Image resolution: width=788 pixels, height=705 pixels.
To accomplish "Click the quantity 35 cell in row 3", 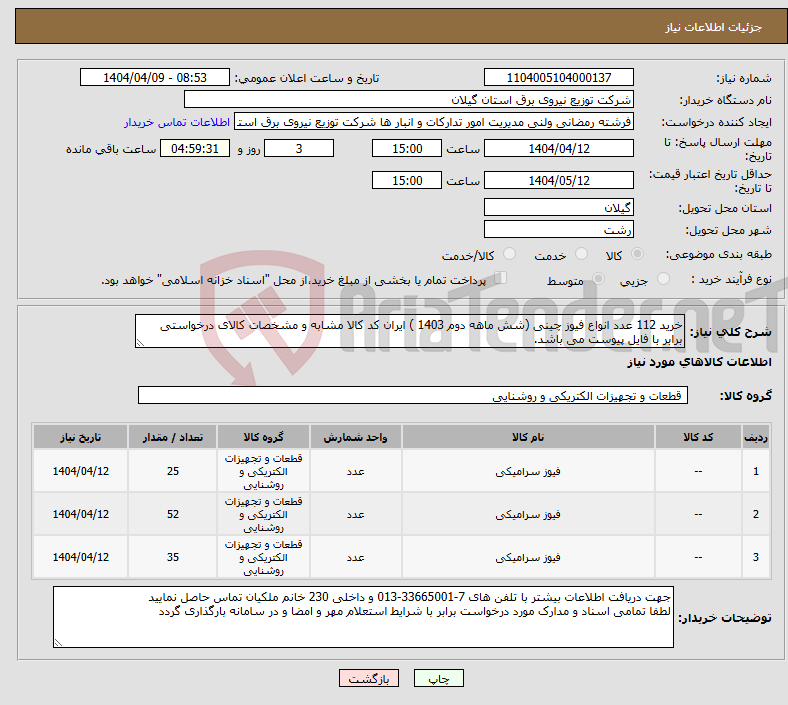I will [x=172, y=557].
